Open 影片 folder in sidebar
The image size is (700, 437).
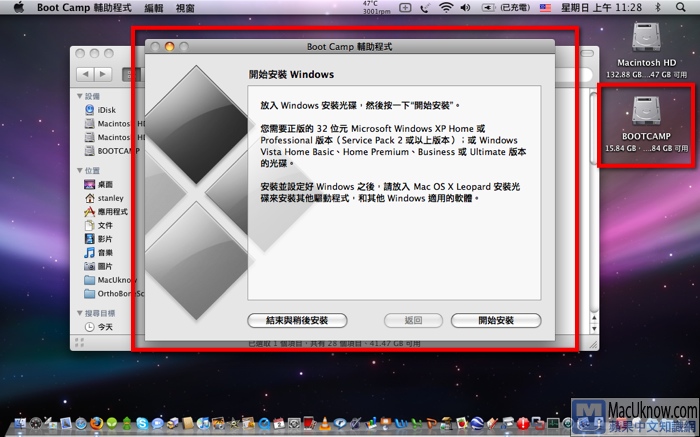coord(105,240)
